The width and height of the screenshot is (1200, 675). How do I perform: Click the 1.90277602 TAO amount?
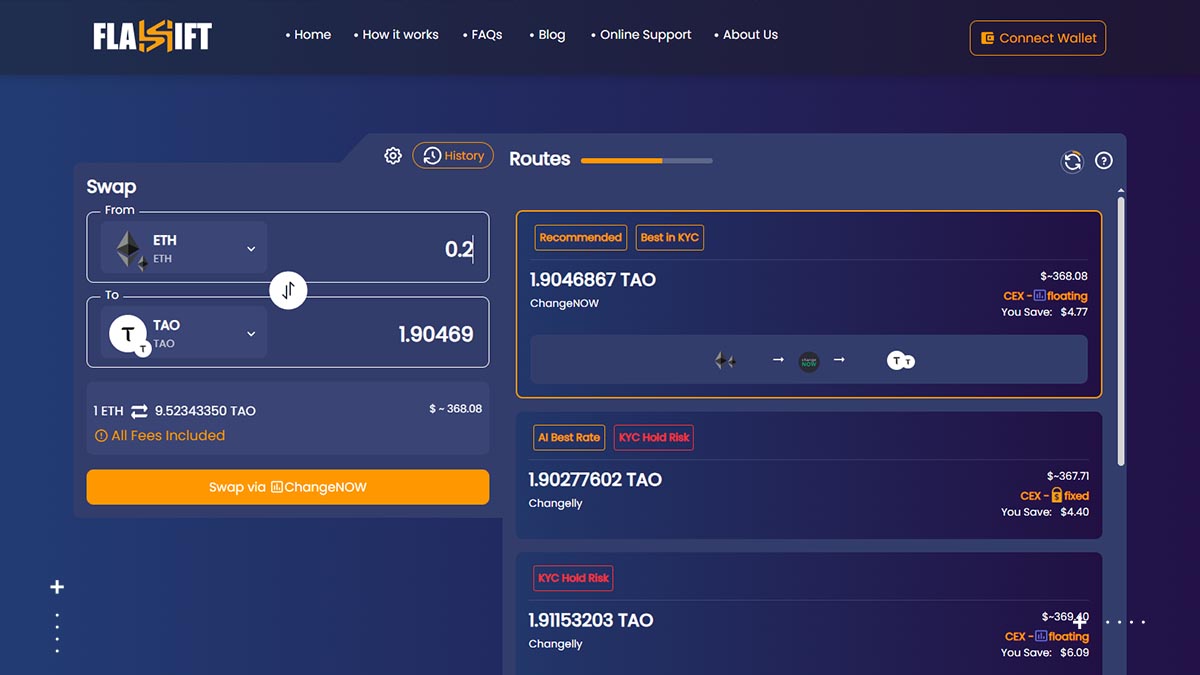595,480
